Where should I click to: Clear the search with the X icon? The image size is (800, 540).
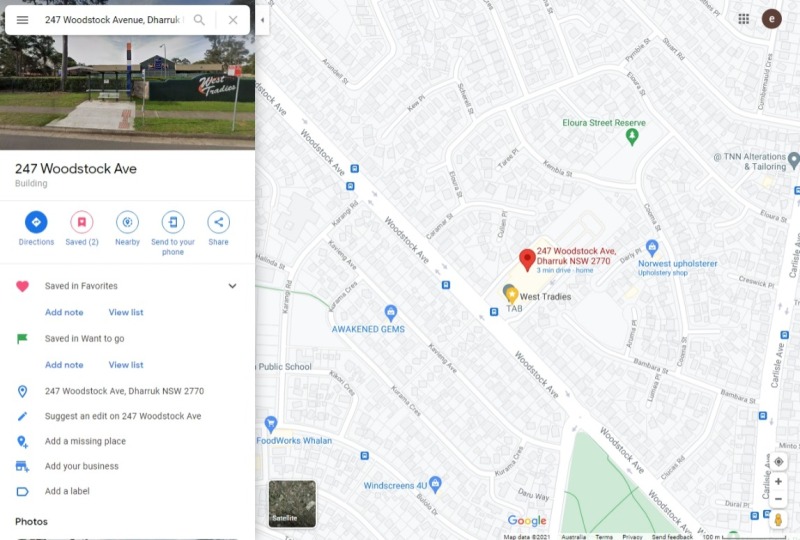click(x=233, y=20)
